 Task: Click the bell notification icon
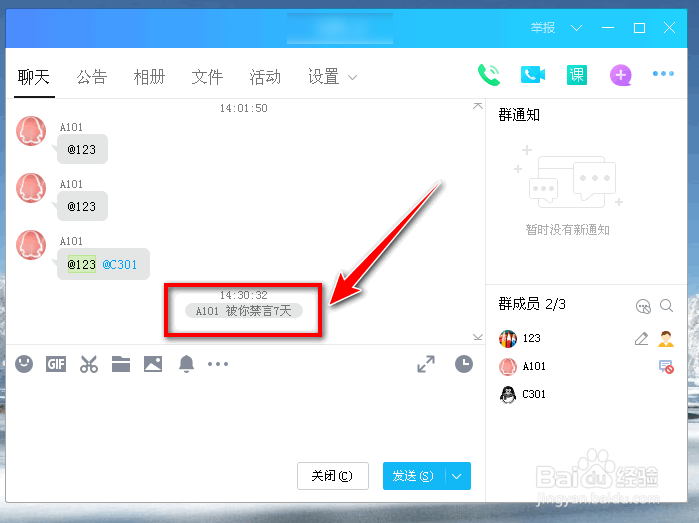tap(186, 364)
